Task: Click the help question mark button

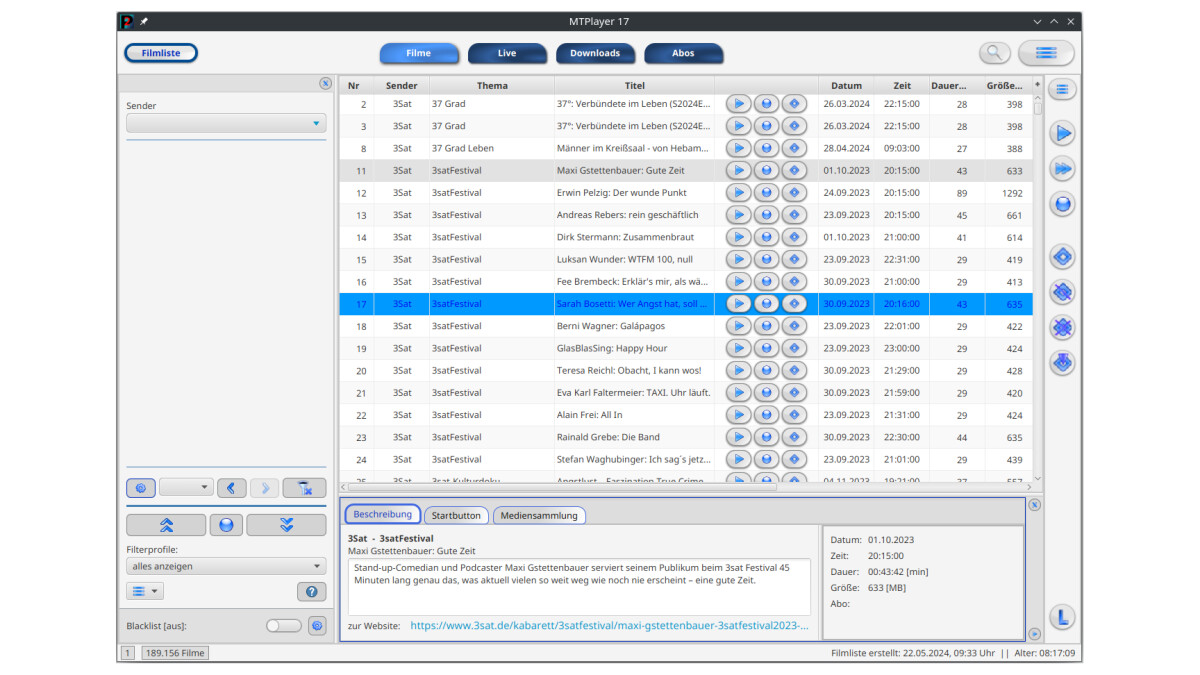Action: click(312, 592)
